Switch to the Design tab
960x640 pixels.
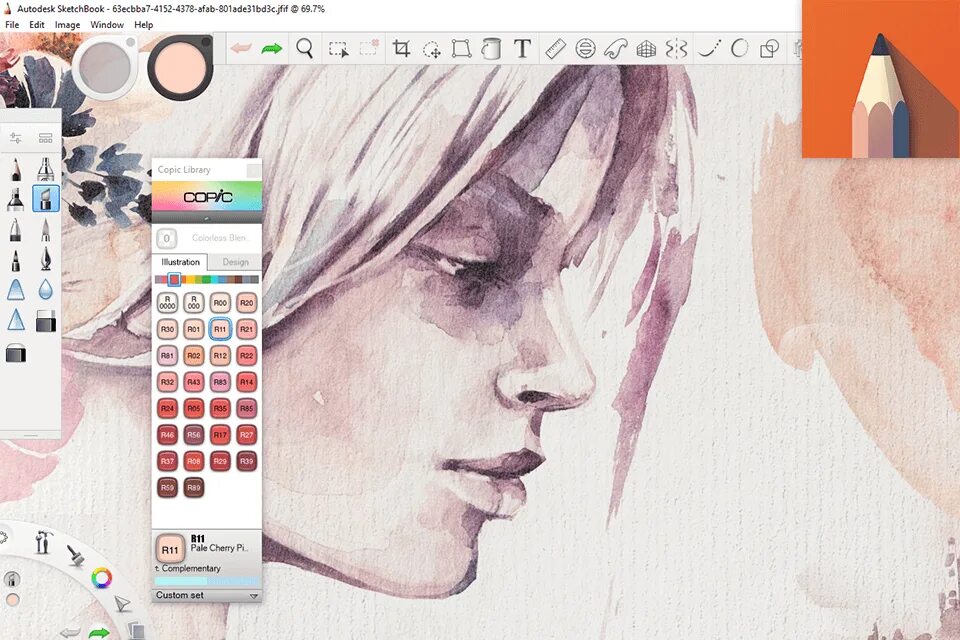click(x=235, y=262)
